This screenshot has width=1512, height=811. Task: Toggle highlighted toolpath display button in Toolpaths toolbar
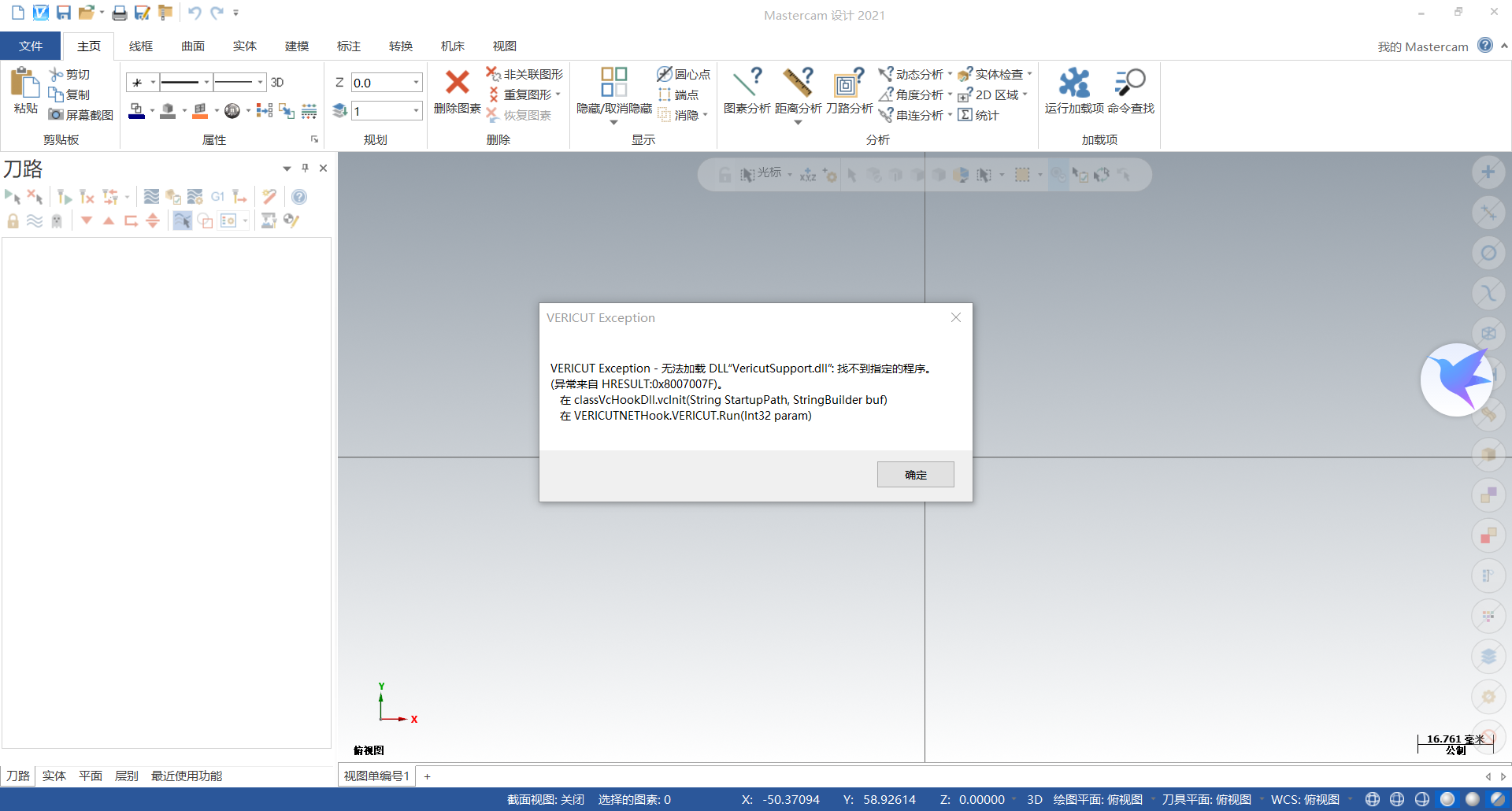182,220
